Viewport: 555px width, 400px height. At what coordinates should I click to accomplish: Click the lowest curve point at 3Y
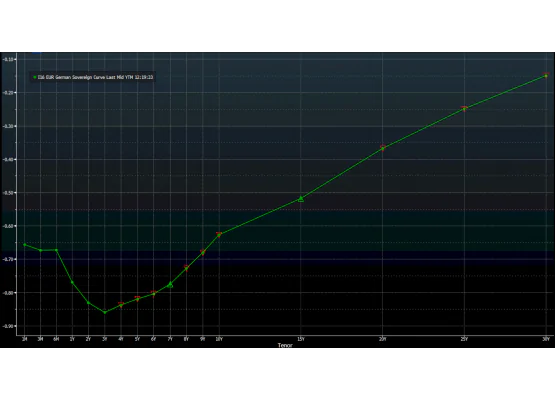[x=105, y=312]
